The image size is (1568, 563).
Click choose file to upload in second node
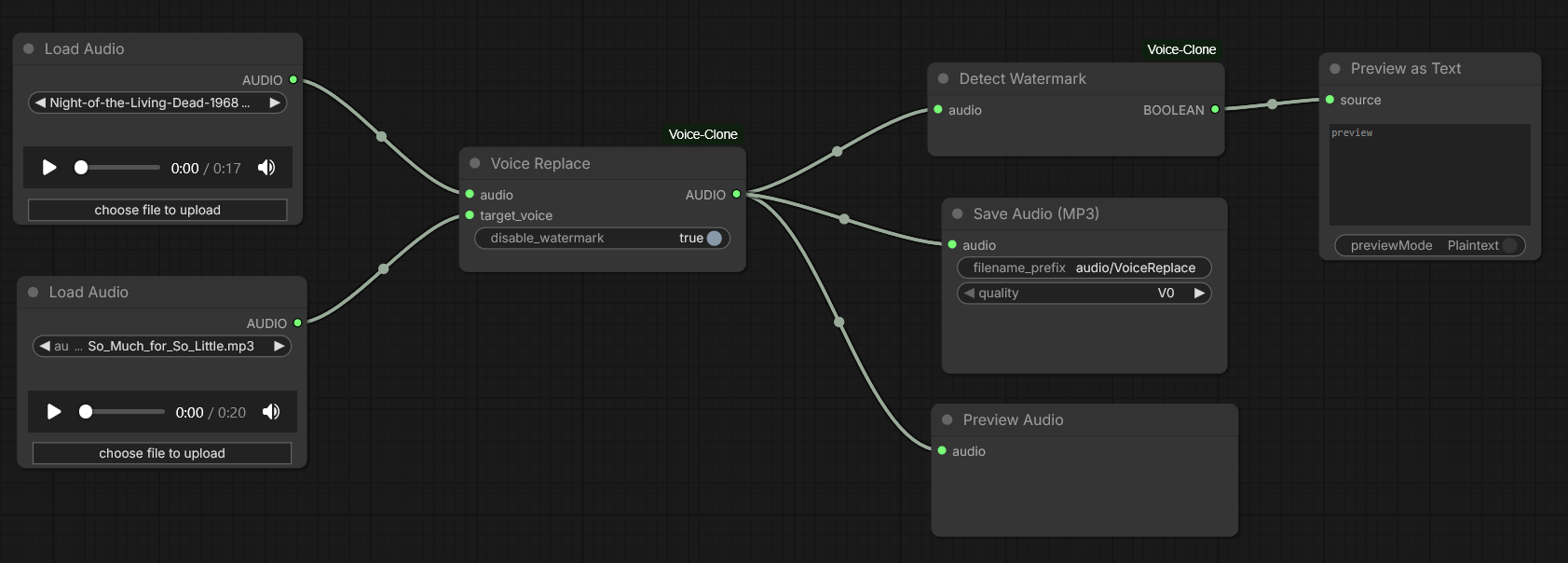point(162,454)
